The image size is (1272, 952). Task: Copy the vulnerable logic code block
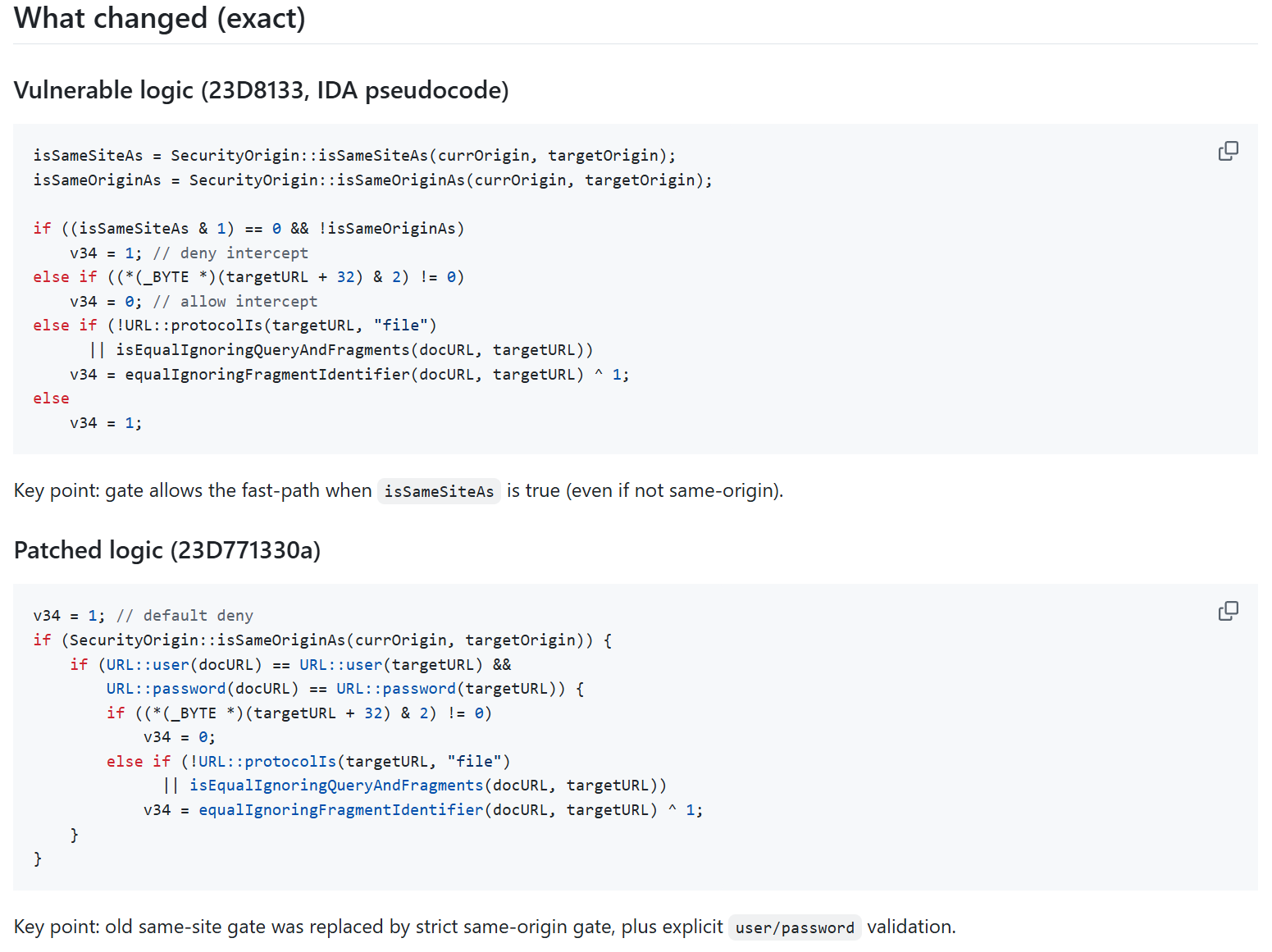coord(1228,151)
